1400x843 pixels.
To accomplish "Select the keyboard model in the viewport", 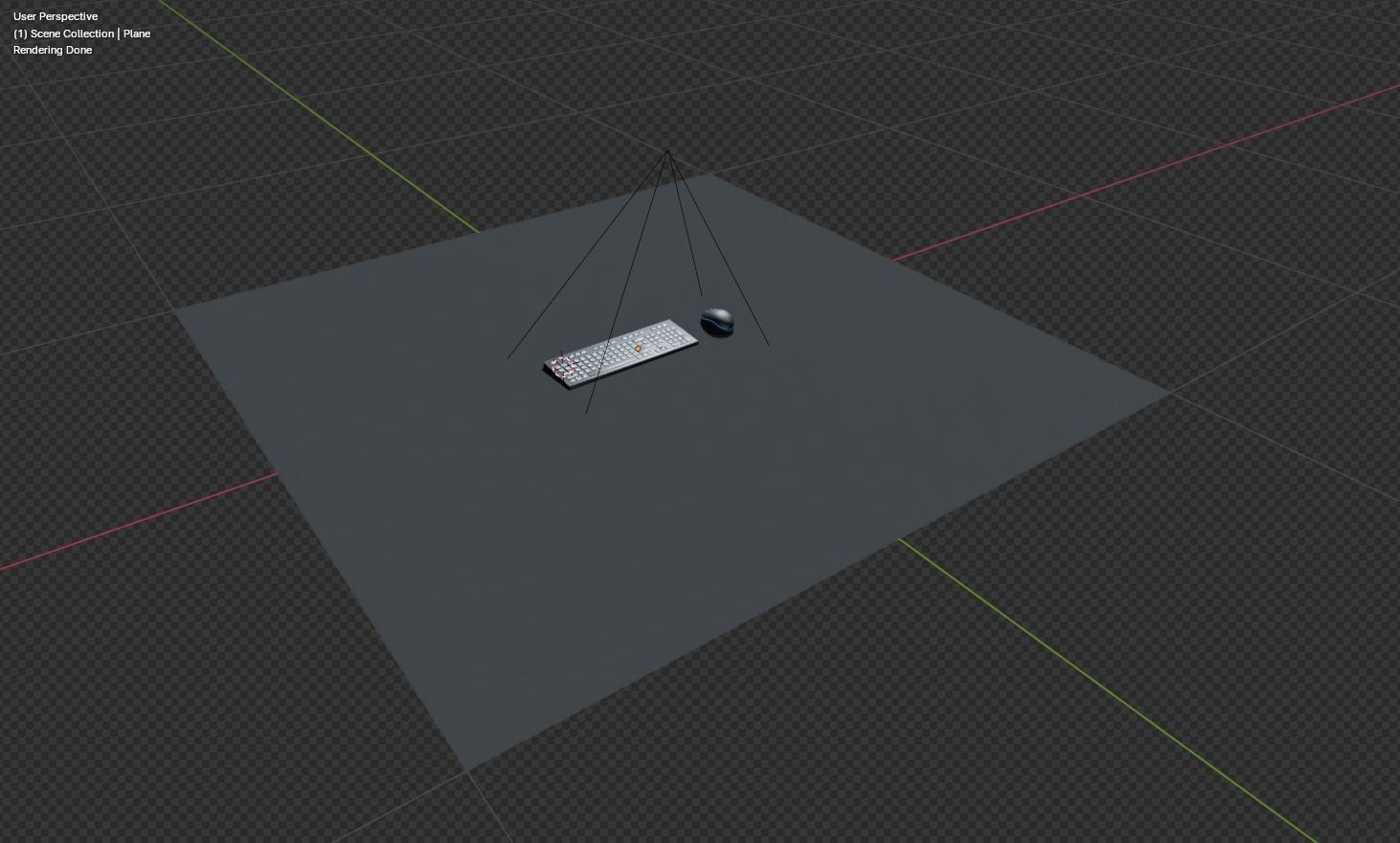I will pos(621,354).
